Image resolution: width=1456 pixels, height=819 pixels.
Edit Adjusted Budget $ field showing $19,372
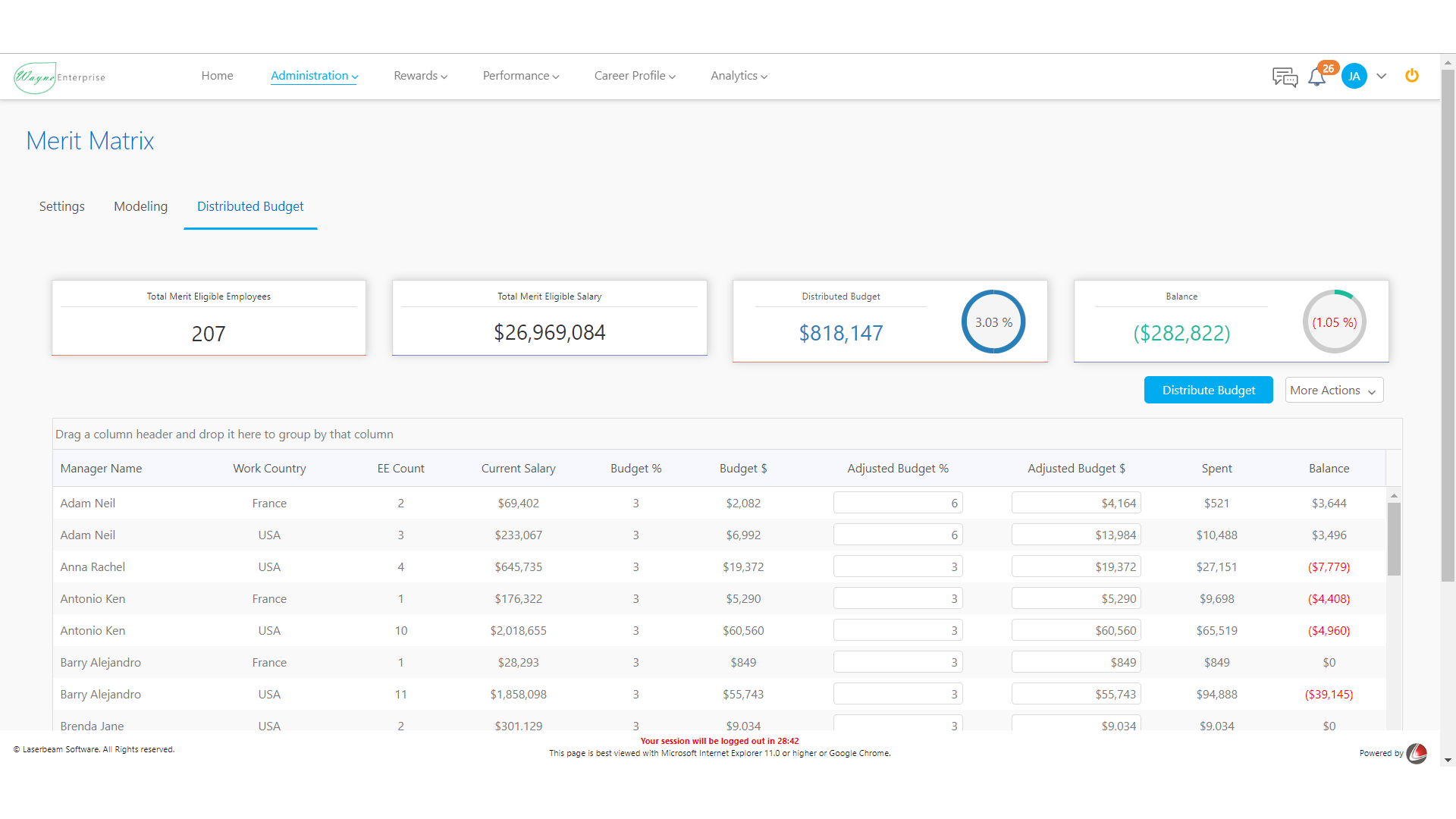(1076, 566)
